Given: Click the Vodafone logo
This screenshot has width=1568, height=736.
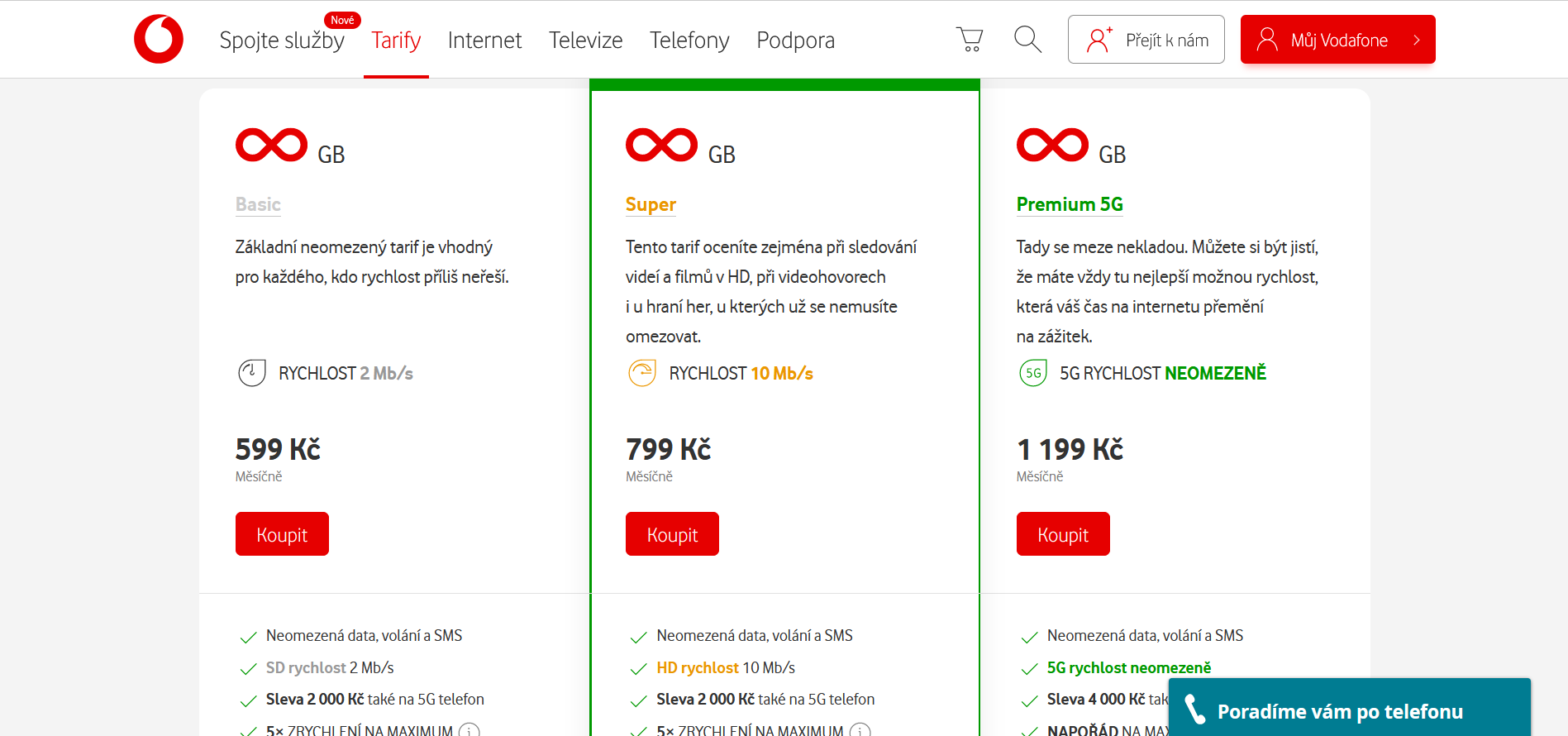Looking at the screenshot, I should 159,39.
